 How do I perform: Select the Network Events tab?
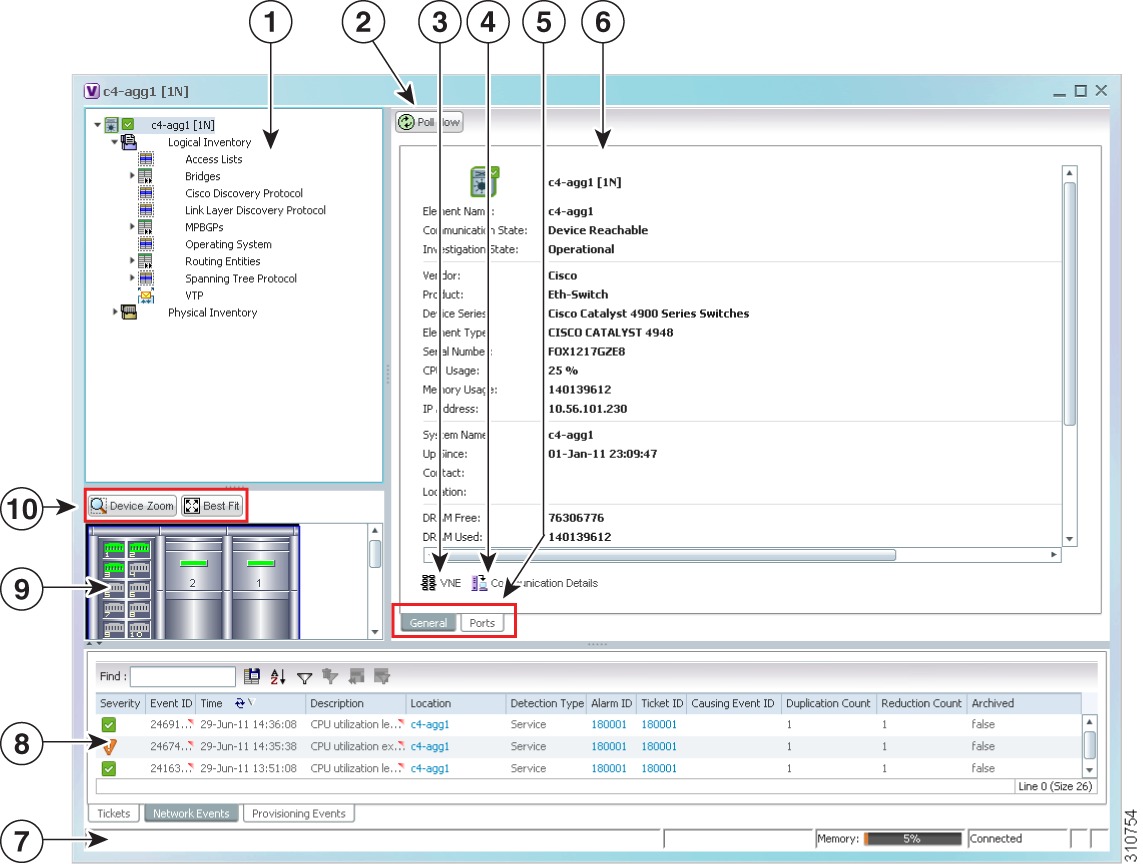coord(191,813)
